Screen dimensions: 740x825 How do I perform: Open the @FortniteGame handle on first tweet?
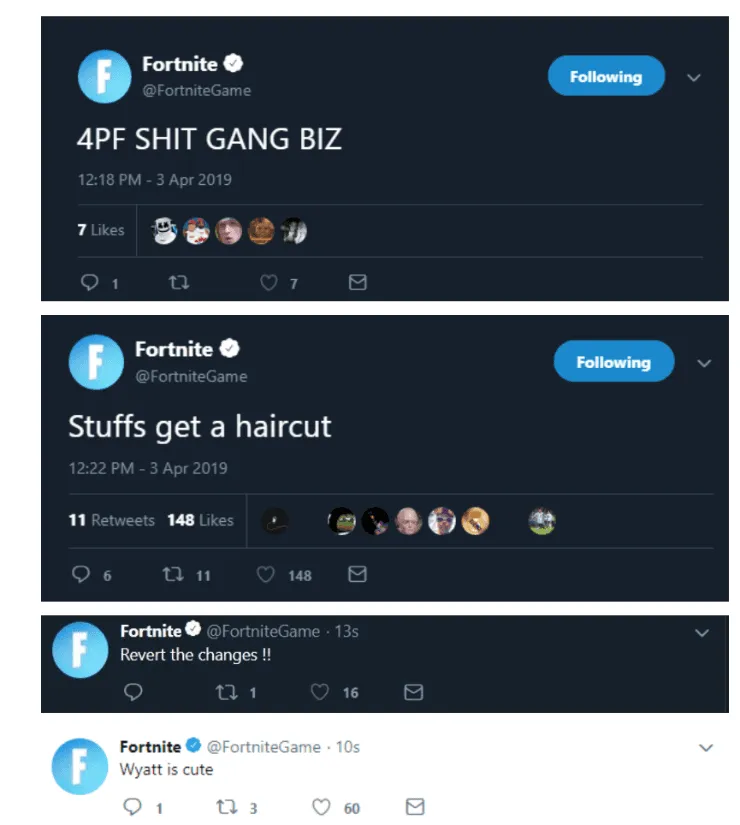pos(196,90)
